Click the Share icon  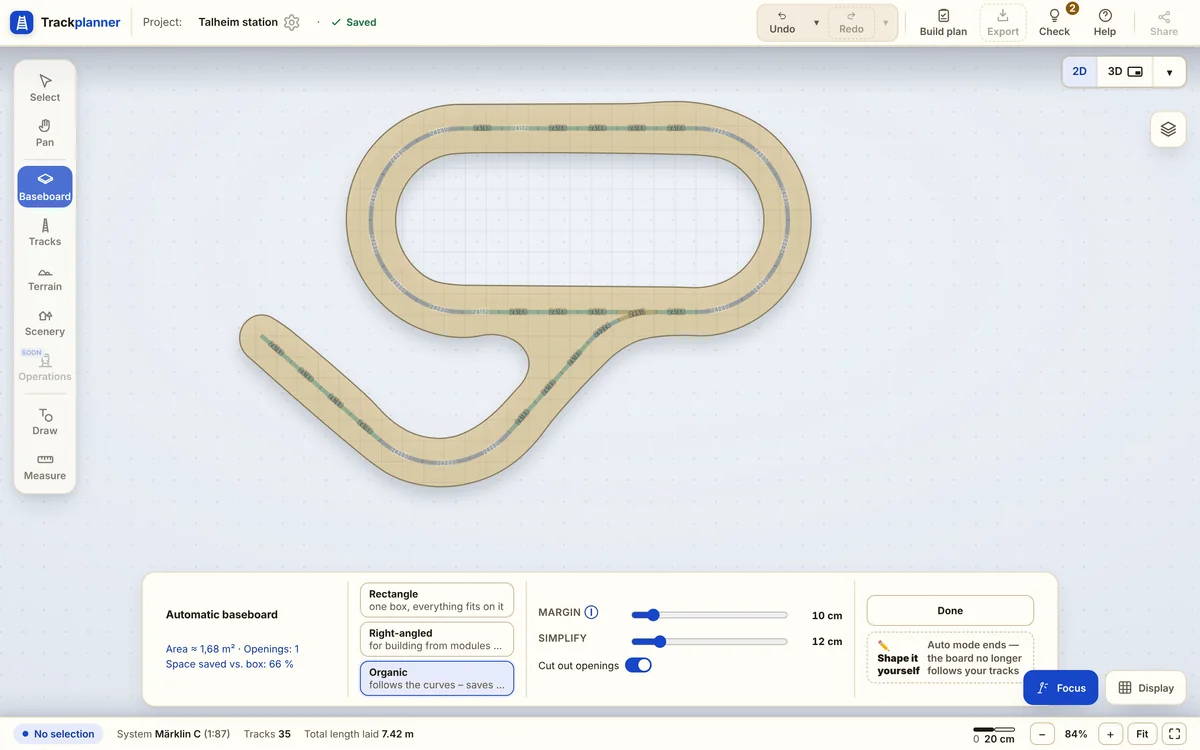1164,22
